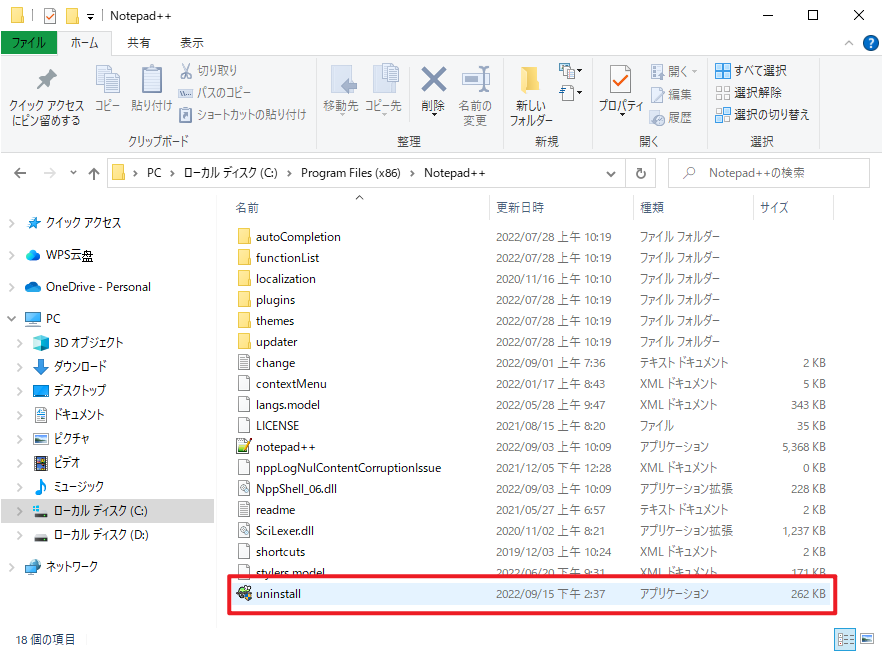Expand ローカル ディスク (D:) node

20,535
